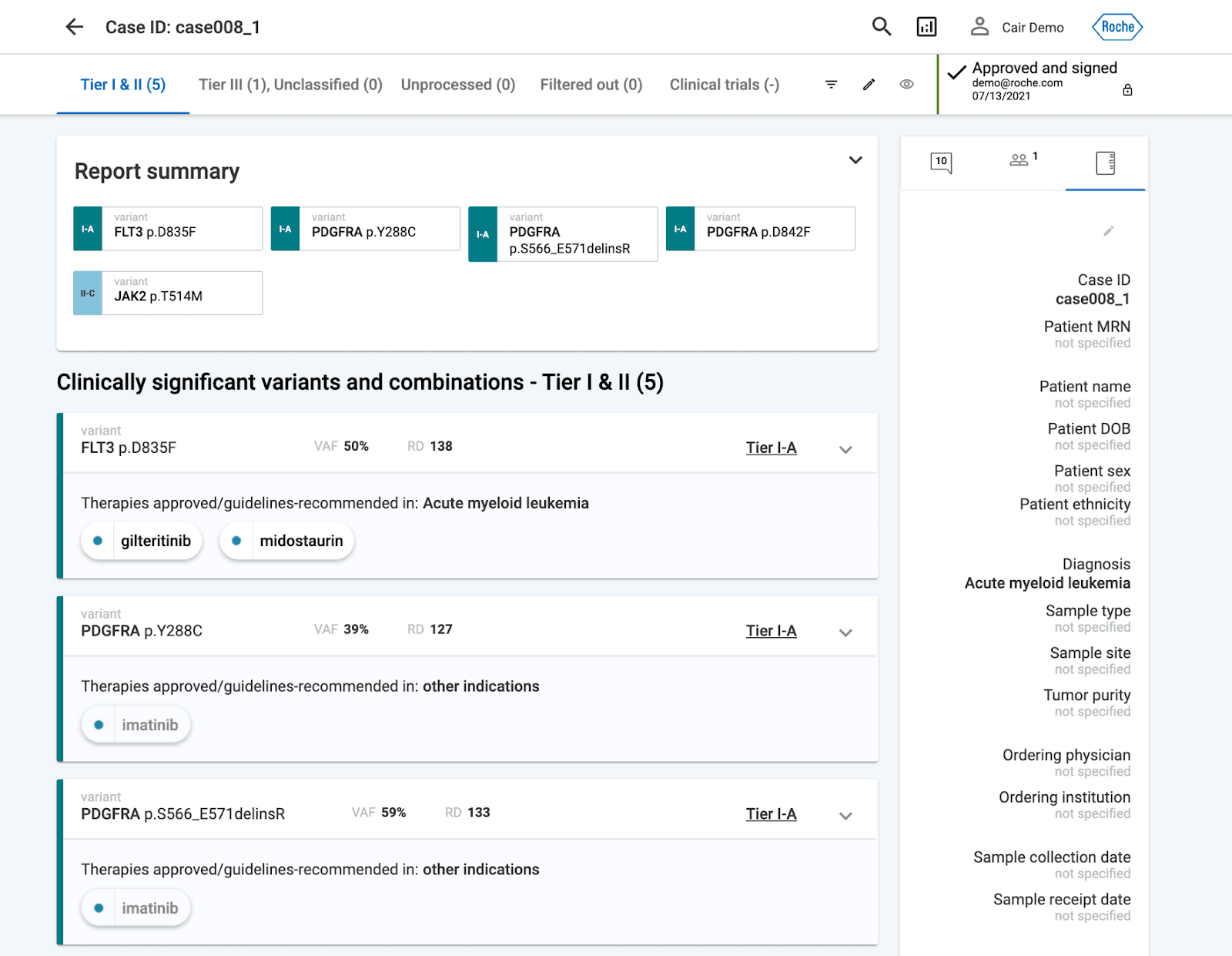Open PDGFRA p.D842F summary card

(761, 229)
